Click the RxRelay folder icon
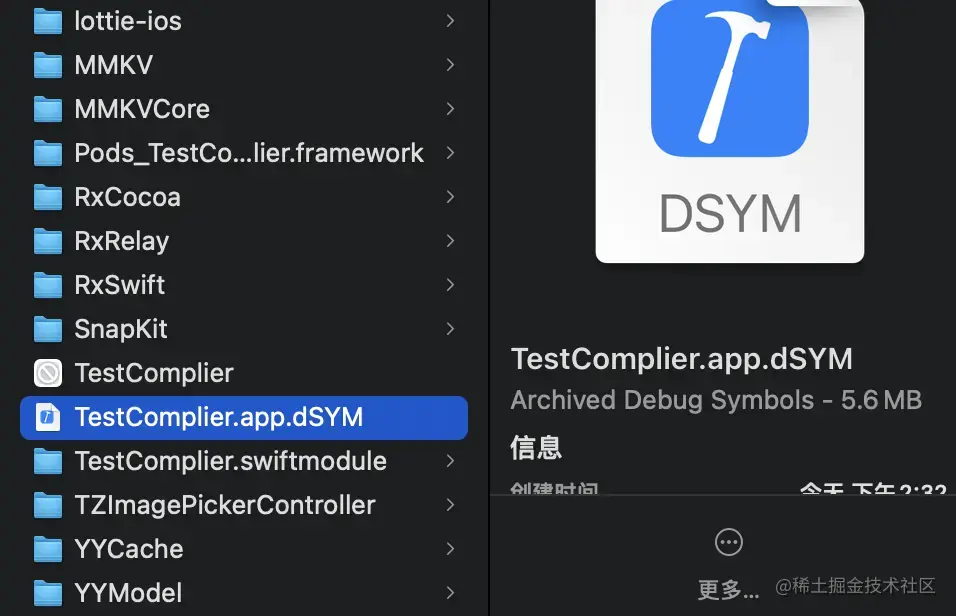Screen dimensions: 956x616 pos(48,241)
